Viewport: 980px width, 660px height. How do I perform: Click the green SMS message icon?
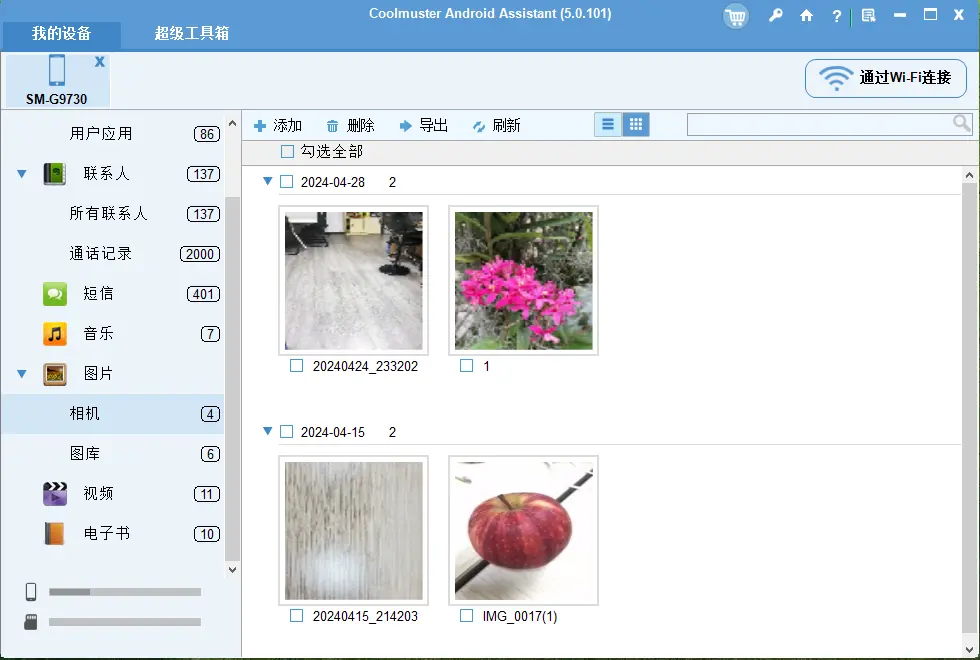[54, 294]
